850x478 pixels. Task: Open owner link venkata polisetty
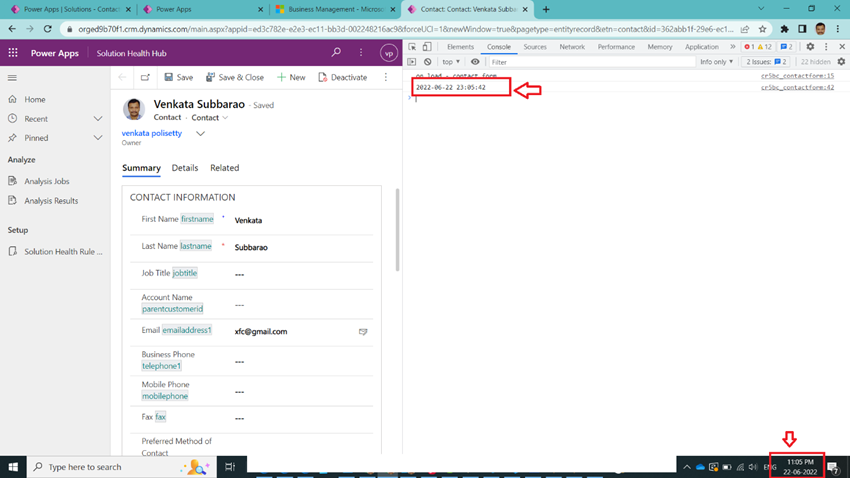coord(152,133)
